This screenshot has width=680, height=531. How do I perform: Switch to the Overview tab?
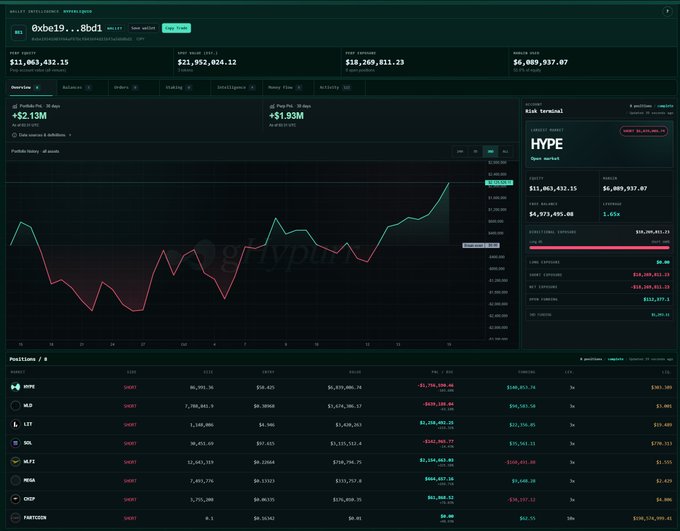(29, 88)
